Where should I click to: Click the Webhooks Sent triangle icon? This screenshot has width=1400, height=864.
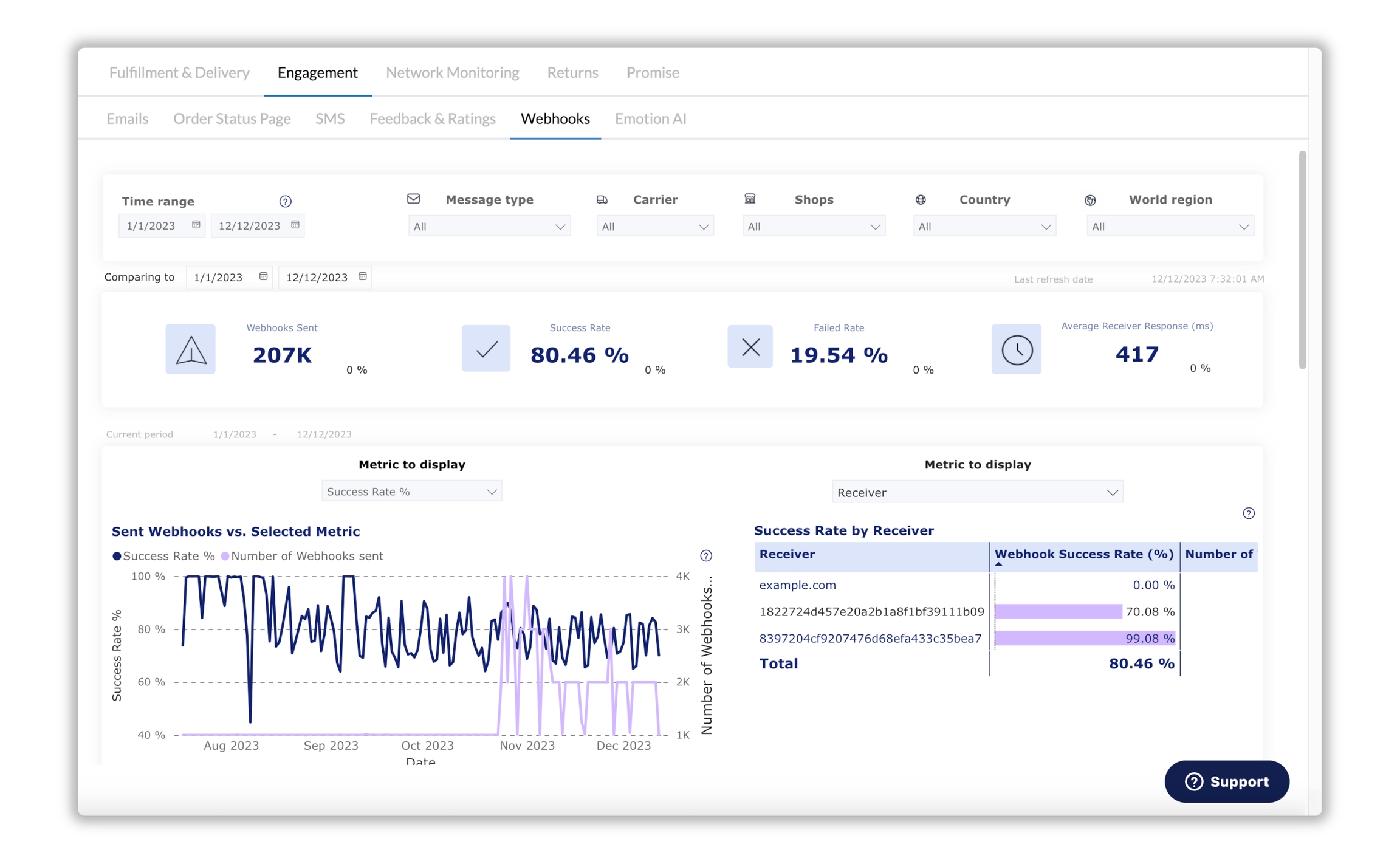pos(190,349)
